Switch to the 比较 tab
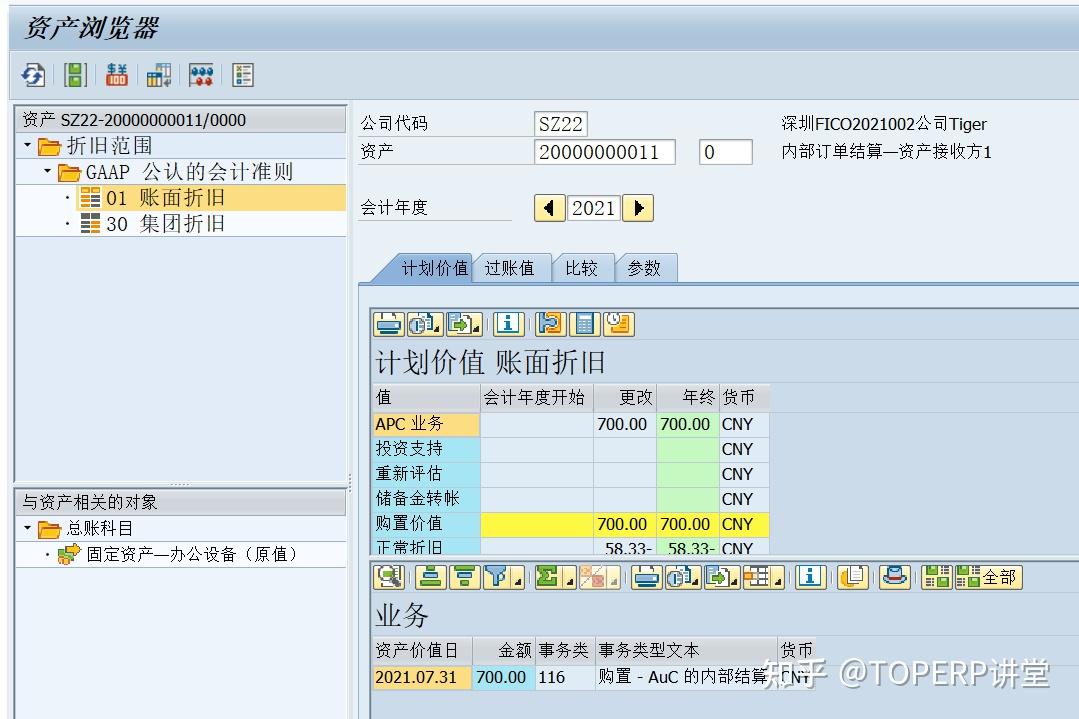The height and width of the screenshot is (719, 1079). [583, 268]
